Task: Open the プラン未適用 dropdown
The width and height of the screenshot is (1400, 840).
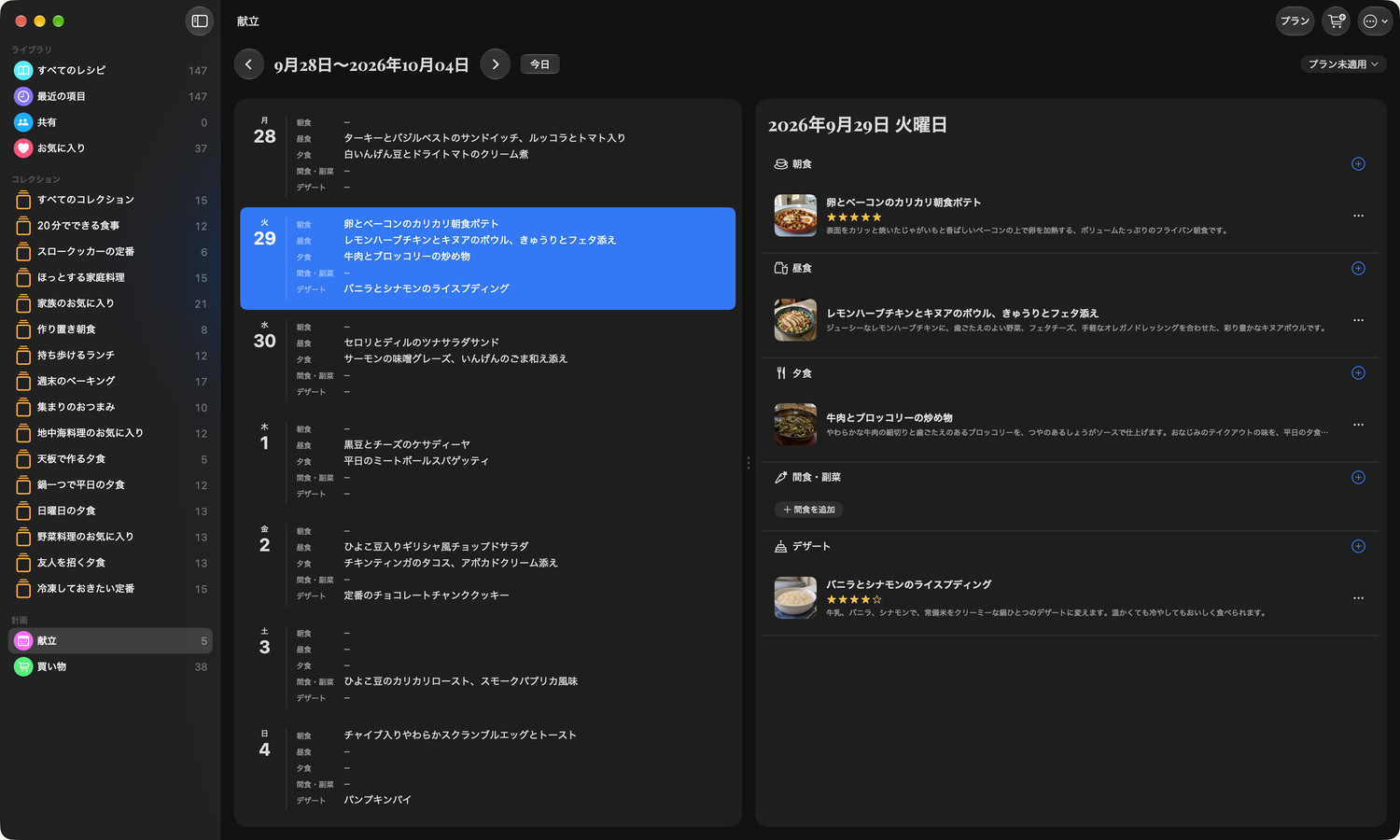Action: [1343, 64]
